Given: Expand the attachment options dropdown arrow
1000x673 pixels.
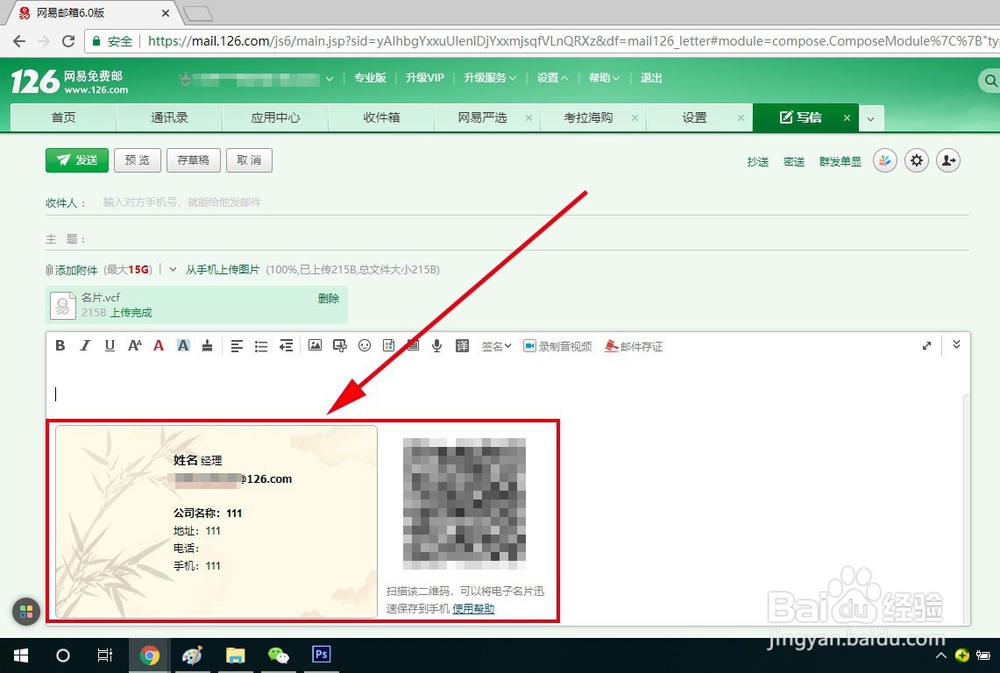Looking at the screenshot, I should [173, 269].
